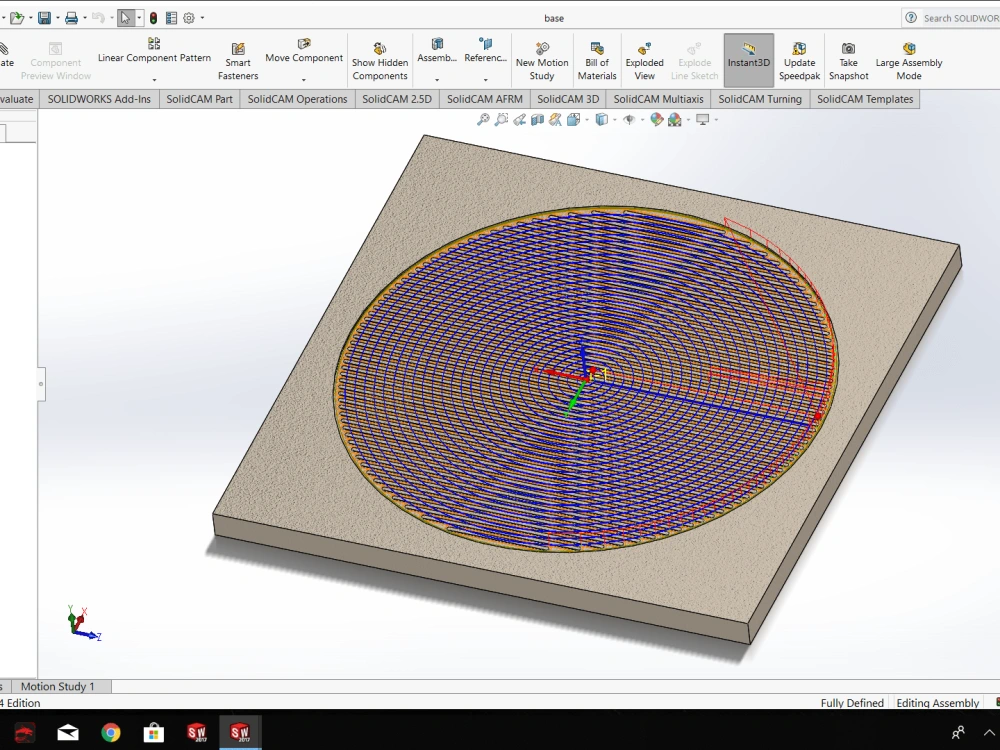Open the Select tool dropdown arrow

pyautogui.click(x=138, y=18)
